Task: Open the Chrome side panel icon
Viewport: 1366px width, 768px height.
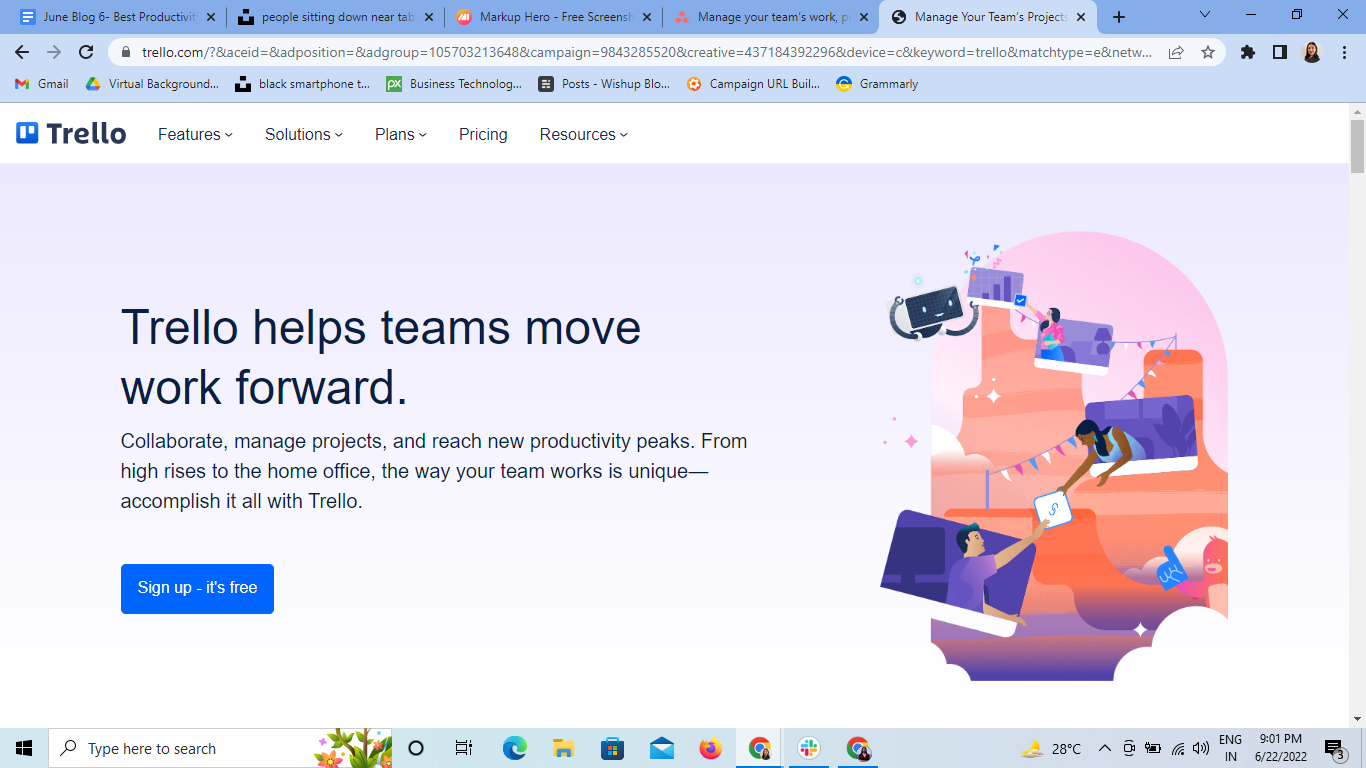Action: (1280, 52)
